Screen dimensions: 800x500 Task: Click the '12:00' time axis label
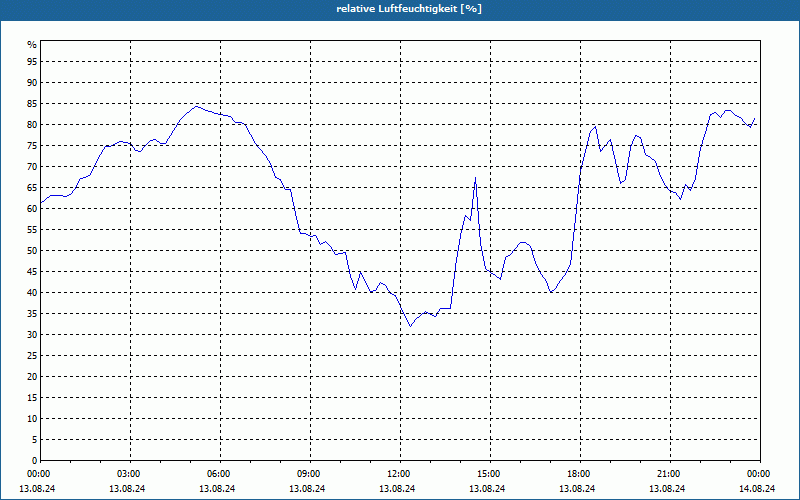tap(398, 474)
